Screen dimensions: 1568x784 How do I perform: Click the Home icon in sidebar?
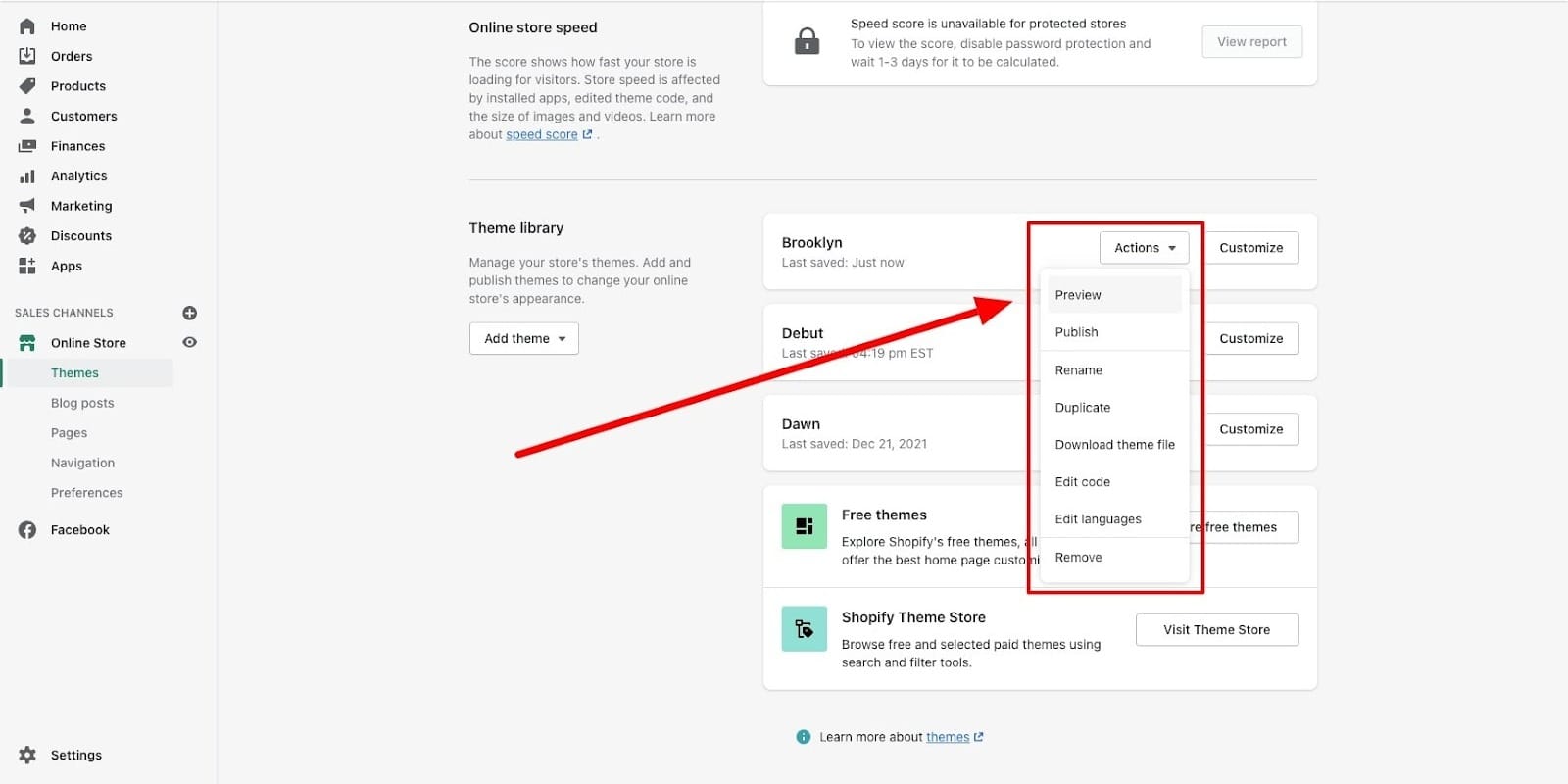point(27,26)
